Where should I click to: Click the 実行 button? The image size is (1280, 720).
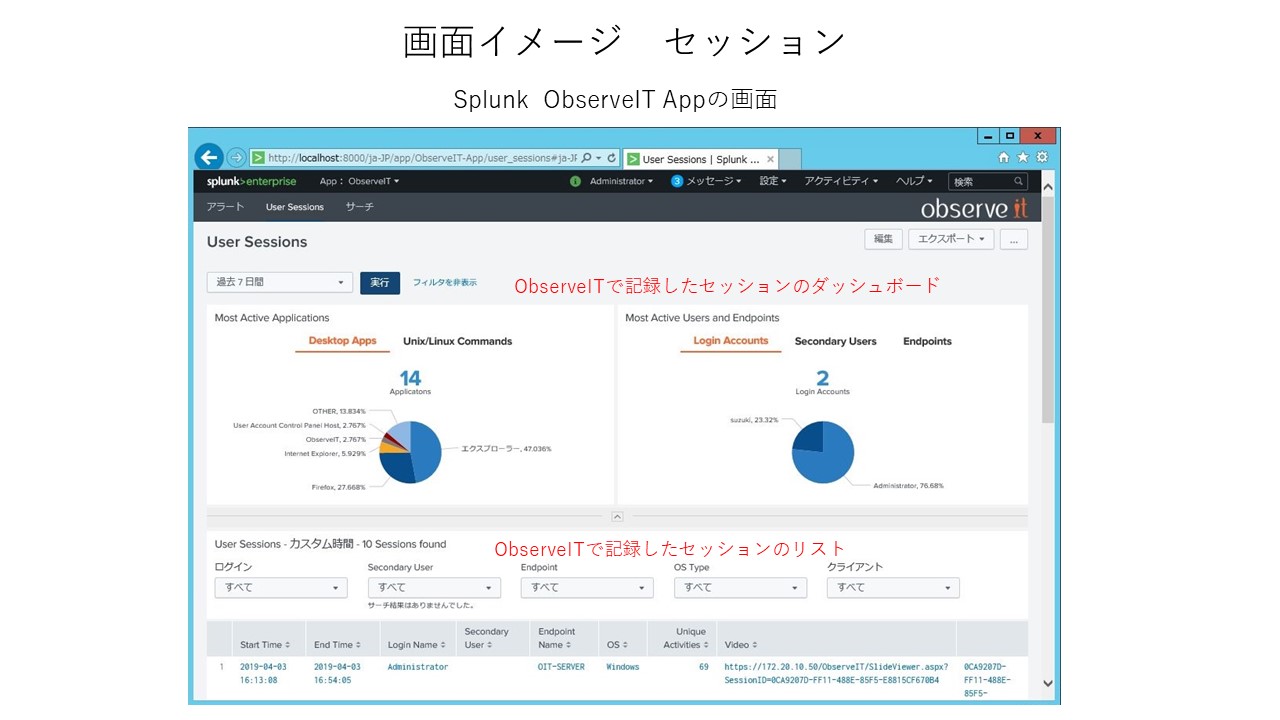click(x=380, y=283)
